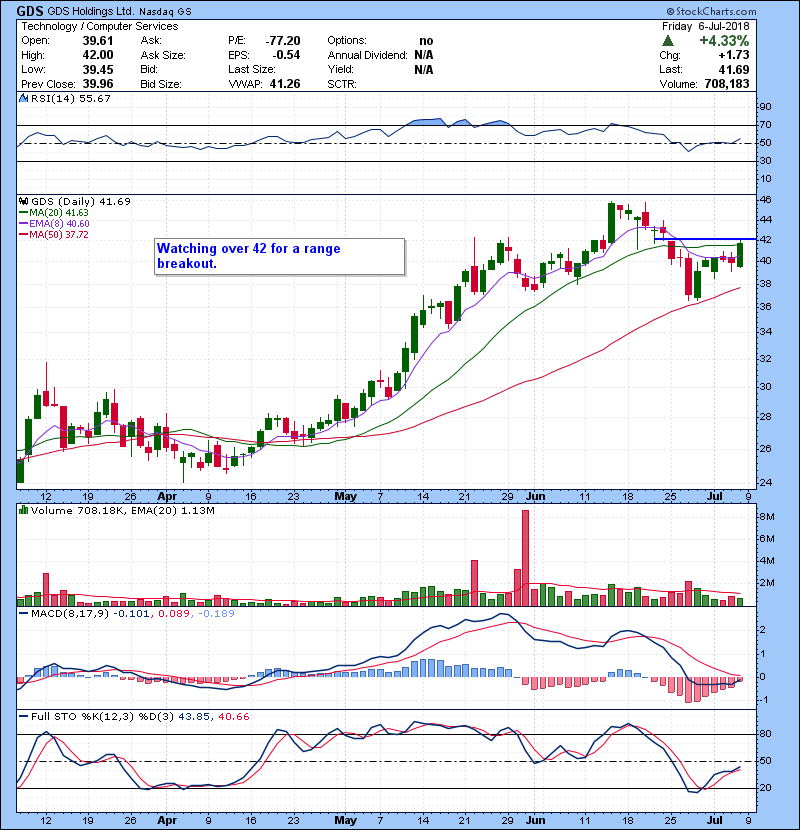Select the red MA(50) 37.72 legend entry
The width and height of the screenshot is (800, 830).
coord(53,235)
